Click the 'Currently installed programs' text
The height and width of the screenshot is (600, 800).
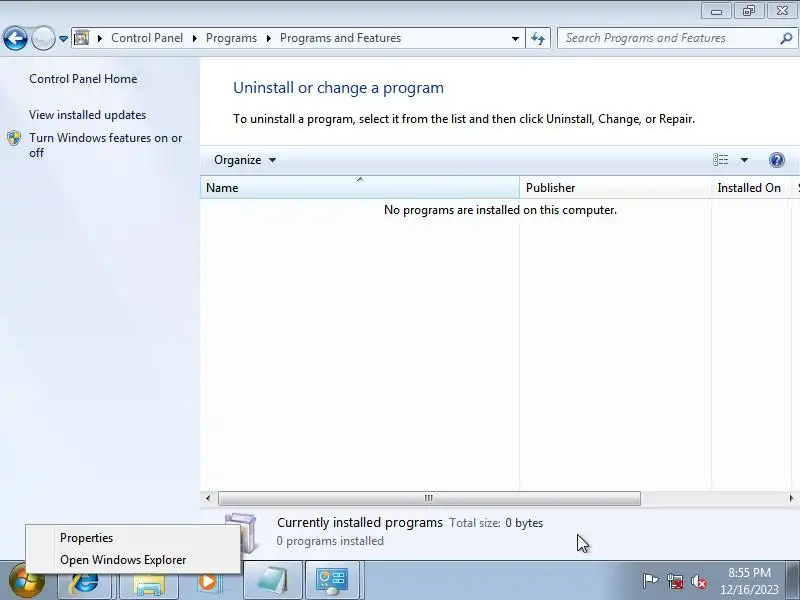coord(360,523)
